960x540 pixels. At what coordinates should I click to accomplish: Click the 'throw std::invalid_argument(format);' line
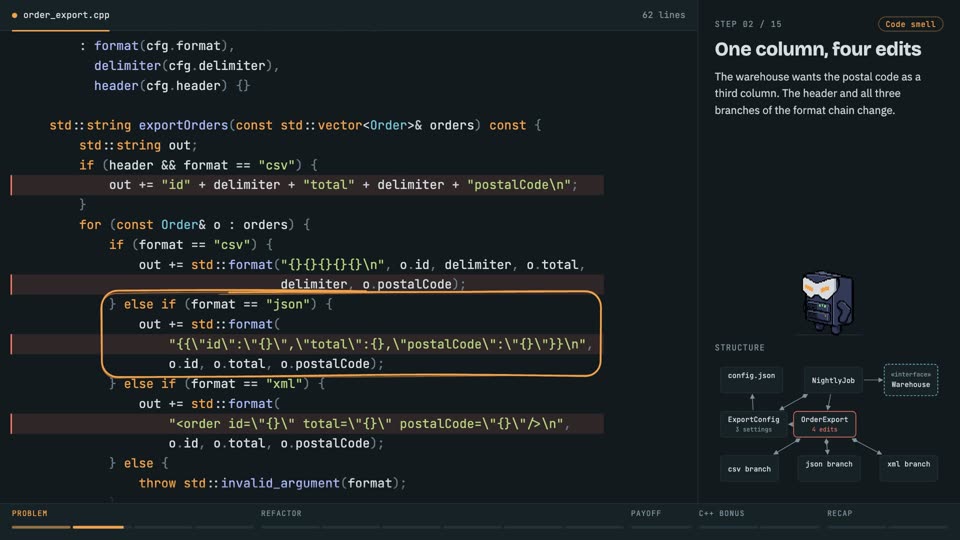(x=272, y=483)
